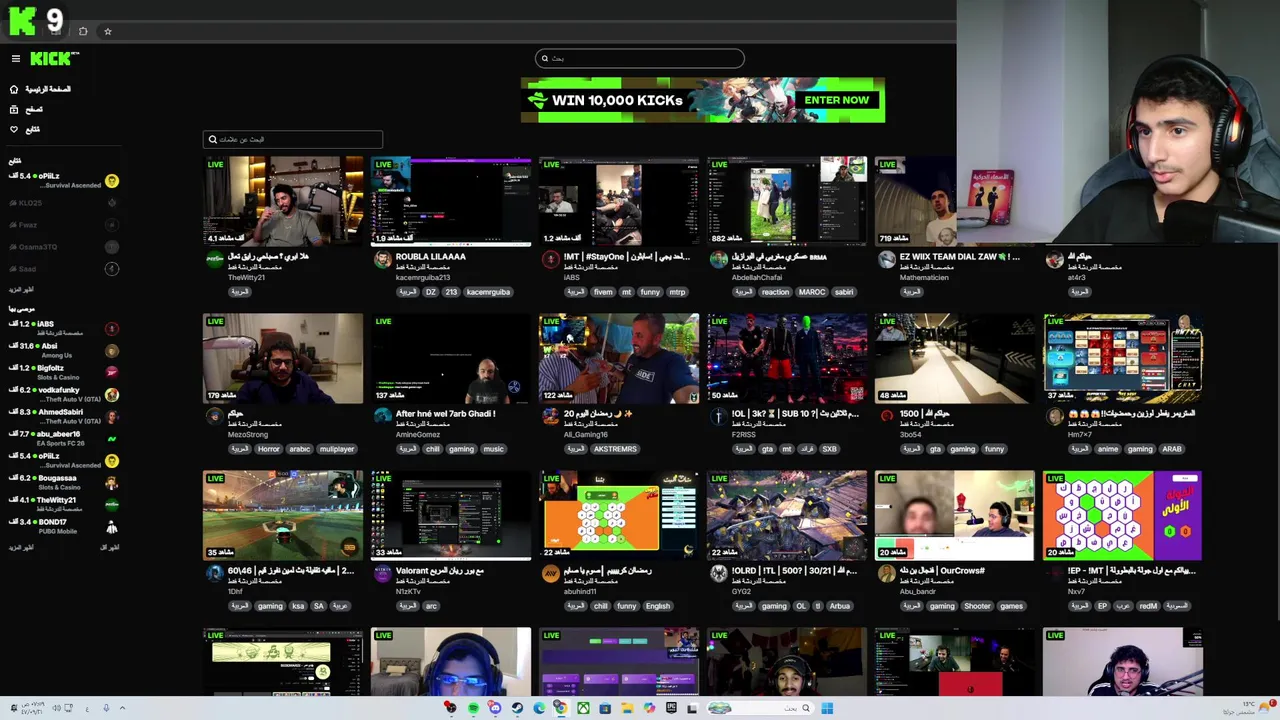Image resolution: width=1280 pixels, height=720 pixels.
Task: Select the Horror tag under MezoStrong
Action: 270,449
